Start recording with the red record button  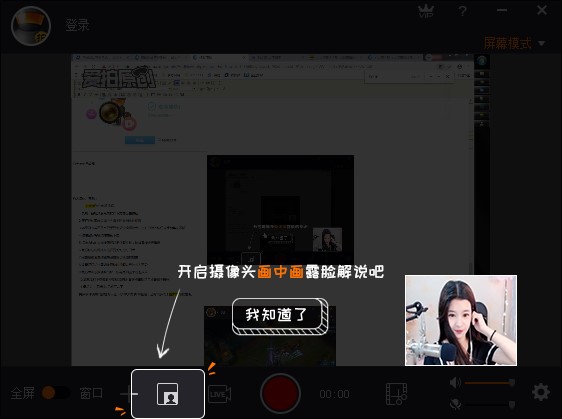click(x=280, y=394)
